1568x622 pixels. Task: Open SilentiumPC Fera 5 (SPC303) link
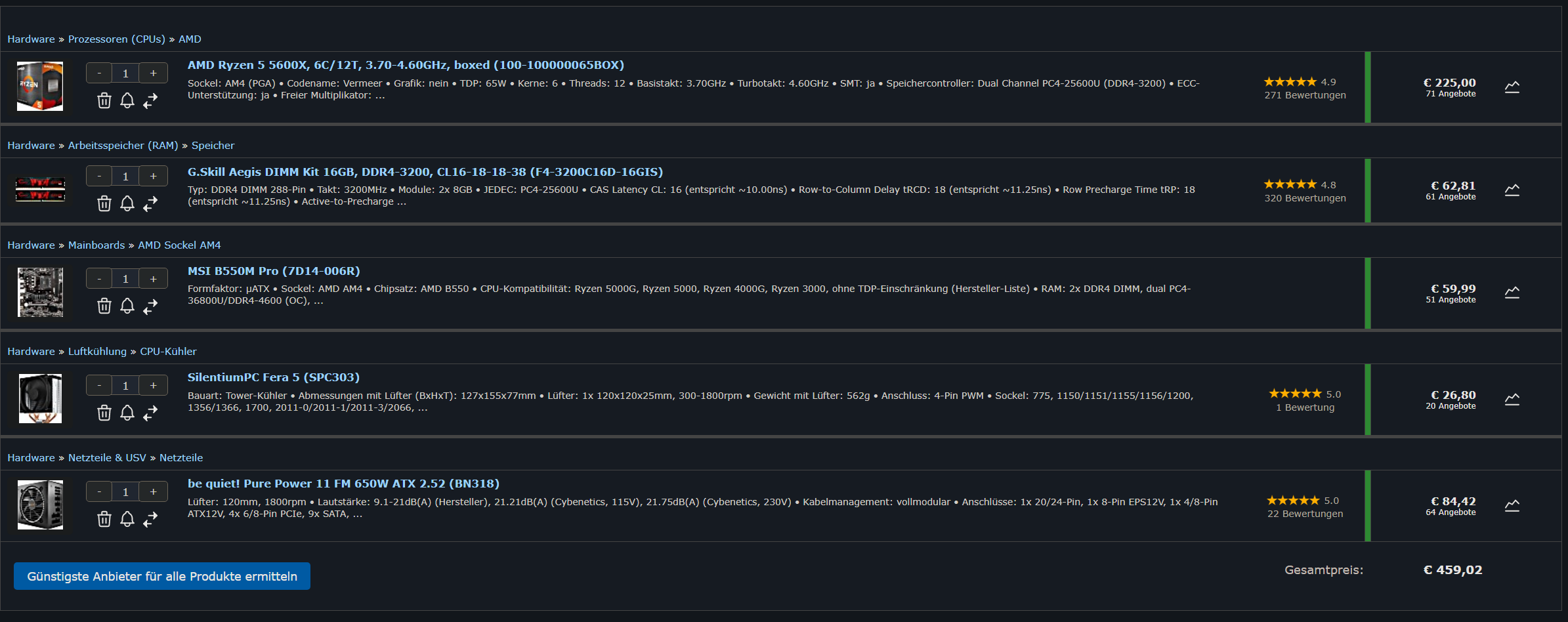coord(274,377)
